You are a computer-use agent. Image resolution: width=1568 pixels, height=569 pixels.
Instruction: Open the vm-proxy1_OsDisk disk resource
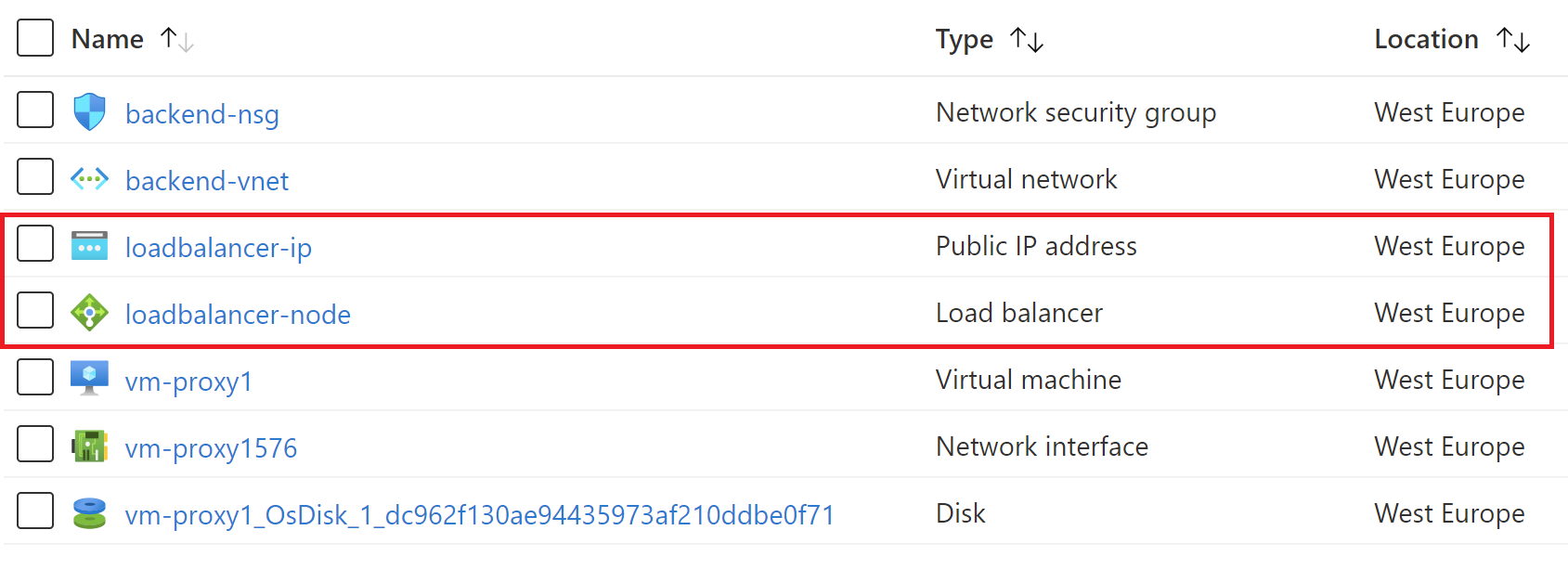pos(479,513)
